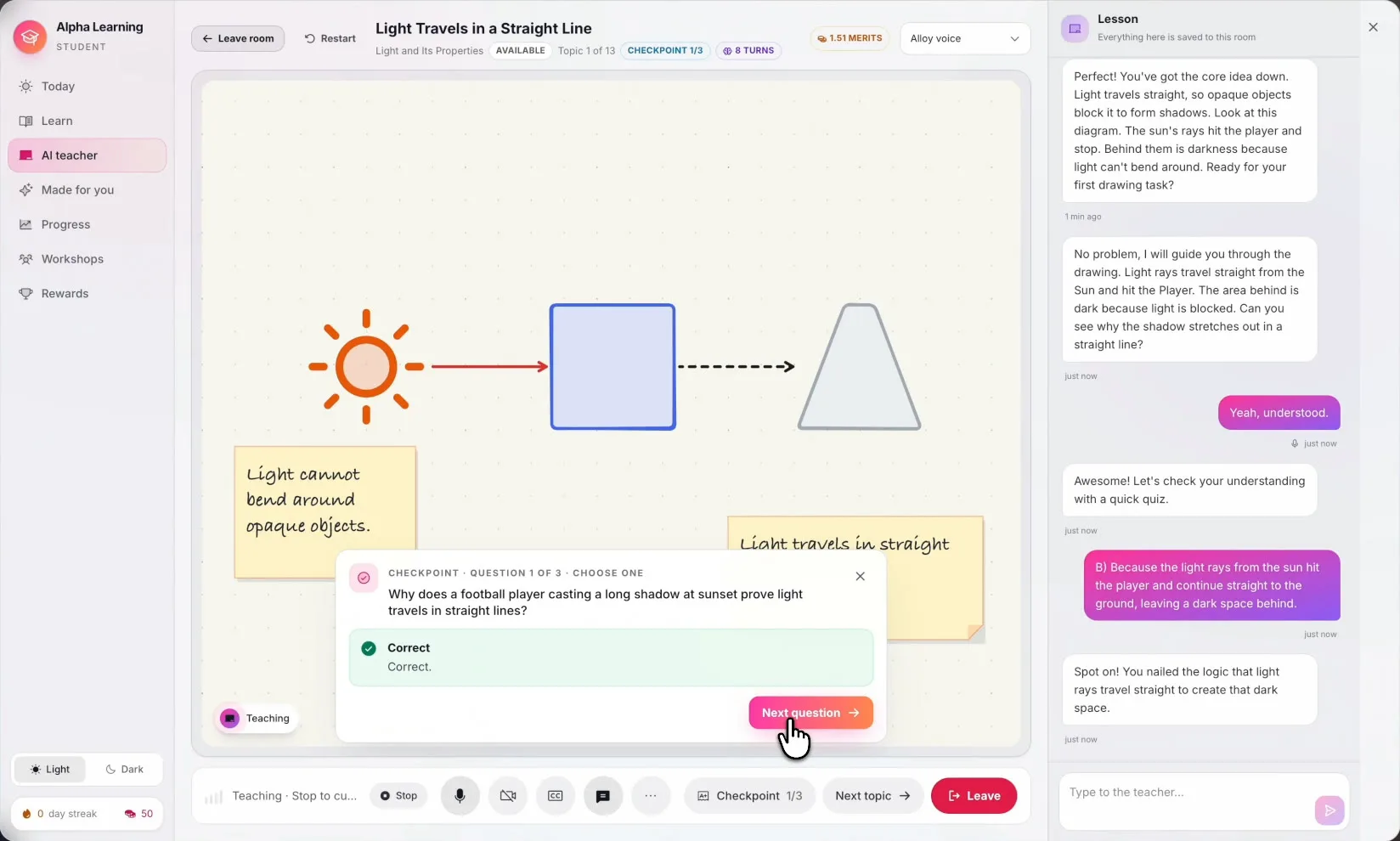This screenshot has height=841, width=1400.
Task: Open the Learn section
Action: pos(87,121)
